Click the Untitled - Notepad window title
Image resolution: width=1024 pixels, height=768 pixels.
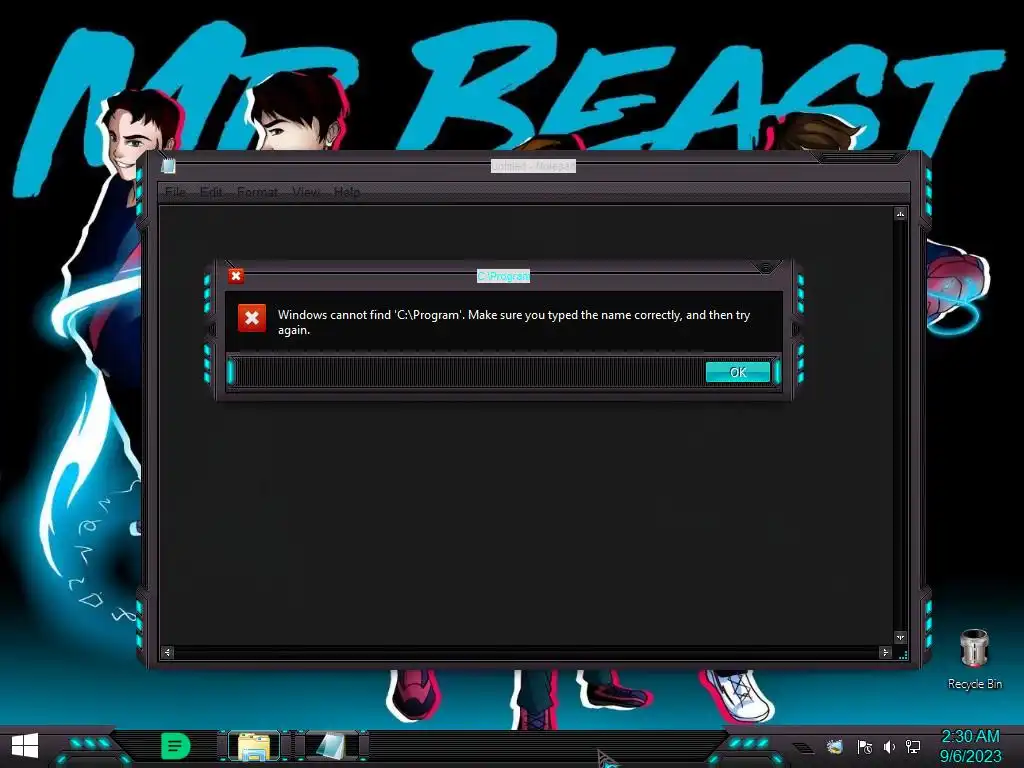533,167
